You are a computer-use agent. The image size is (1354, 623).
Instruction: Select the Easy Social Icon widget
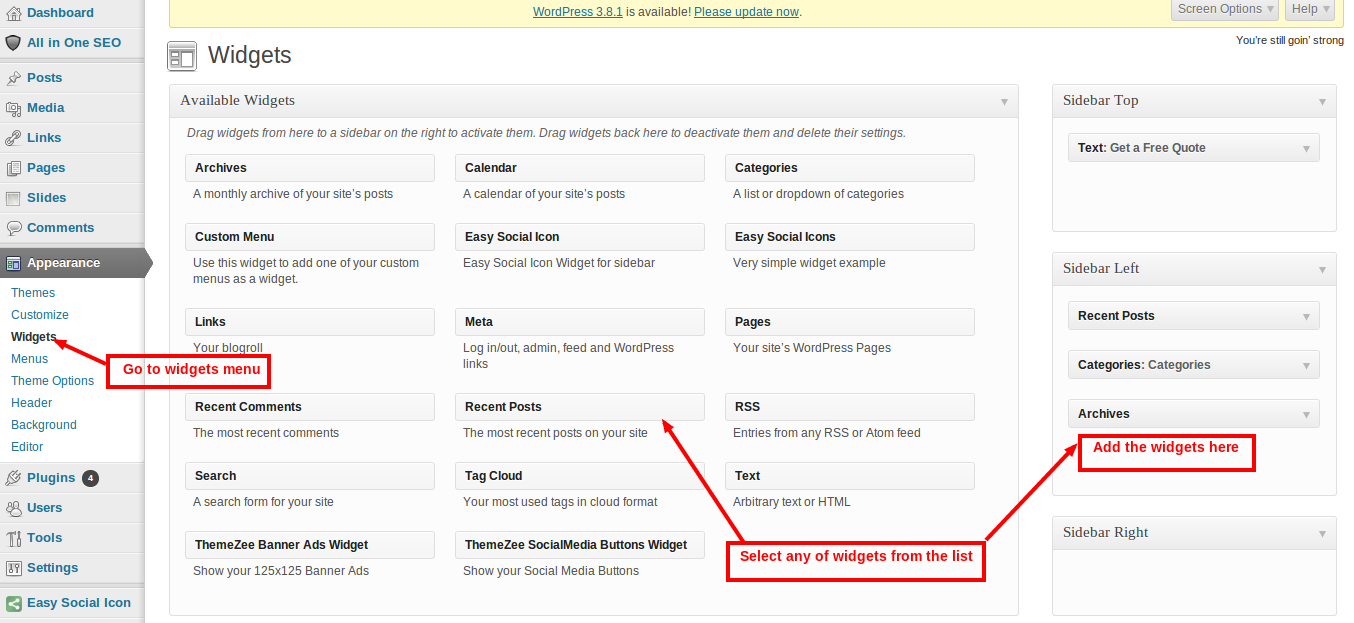[x=580, y=237]
